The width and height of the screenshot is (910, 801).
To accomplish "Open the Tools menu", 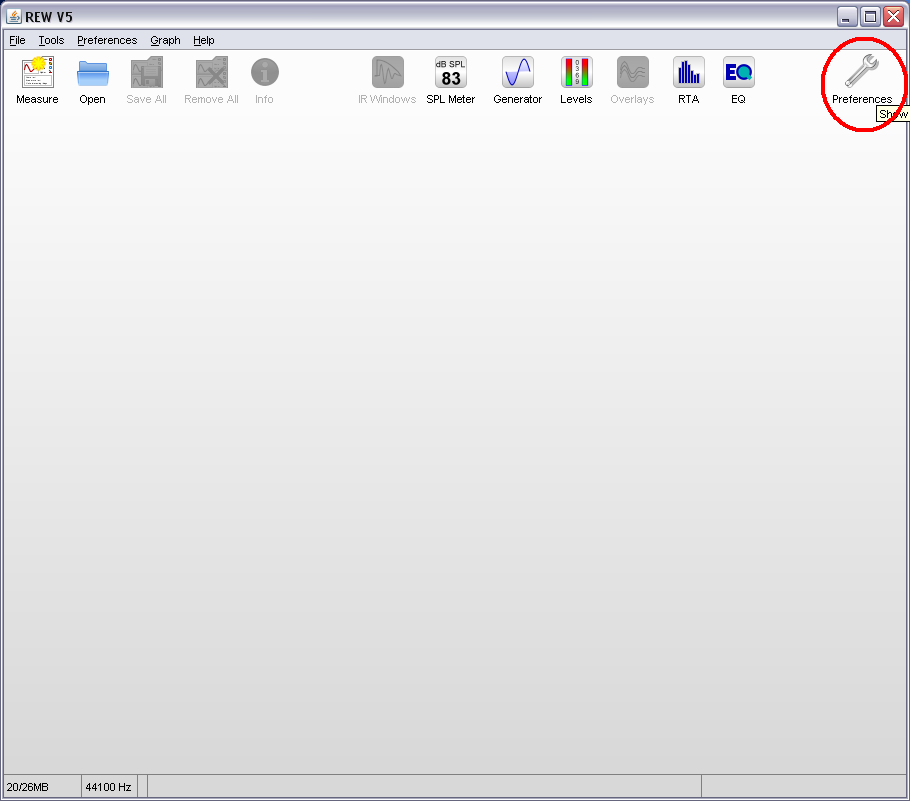I will pos(51,40).
